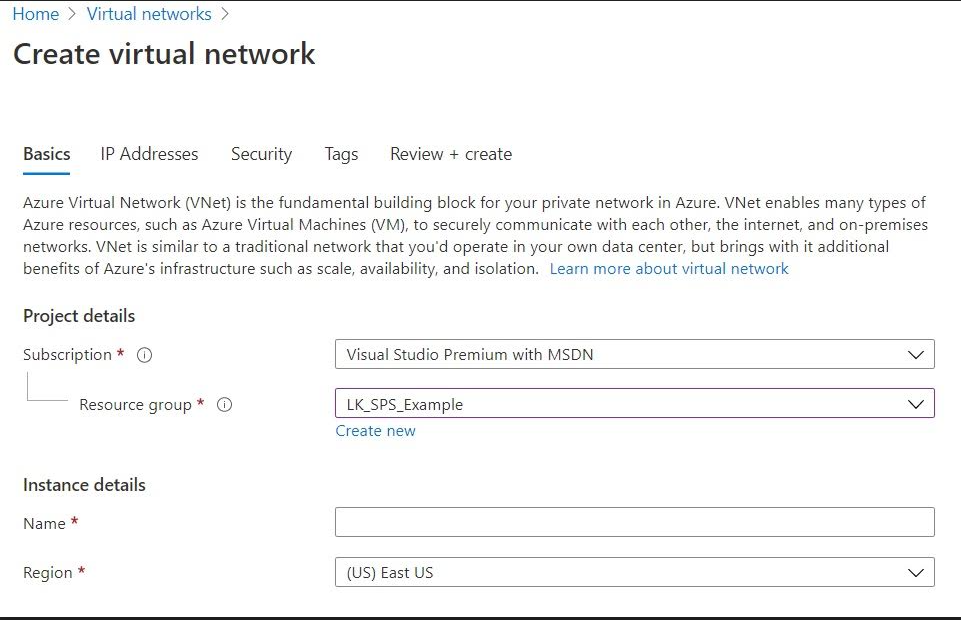The image size is (961, 620).
Task: Navigate to the Virtual networks breadcrumb
Action: 149,14
